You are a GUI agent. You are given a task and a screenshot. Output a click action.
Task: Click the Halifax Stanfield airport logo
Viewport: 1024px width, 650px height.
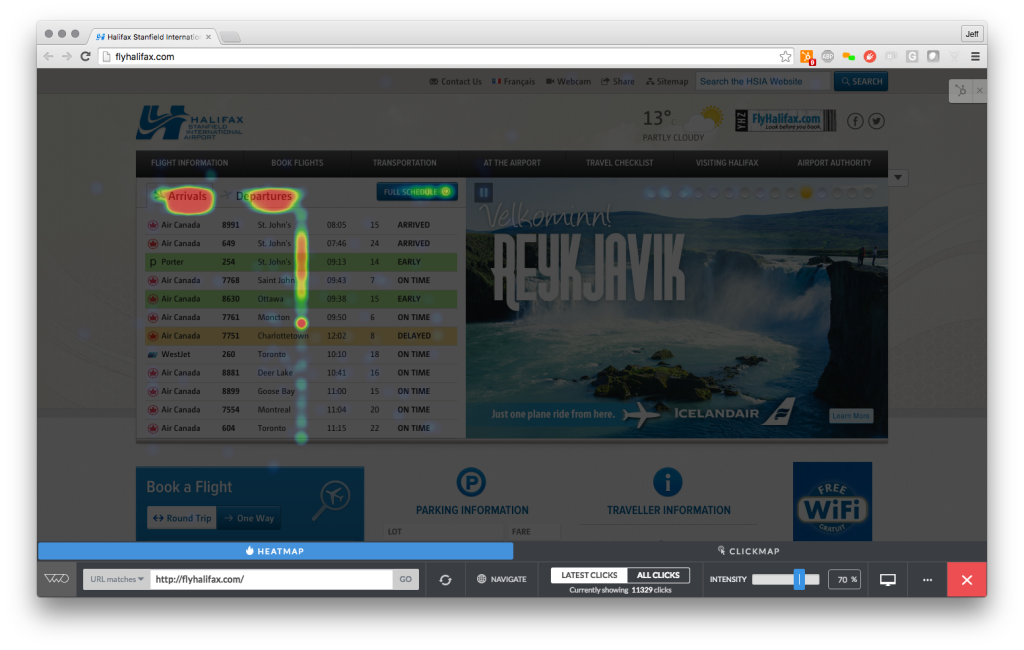pyautogui.click(x=190, y=123)
